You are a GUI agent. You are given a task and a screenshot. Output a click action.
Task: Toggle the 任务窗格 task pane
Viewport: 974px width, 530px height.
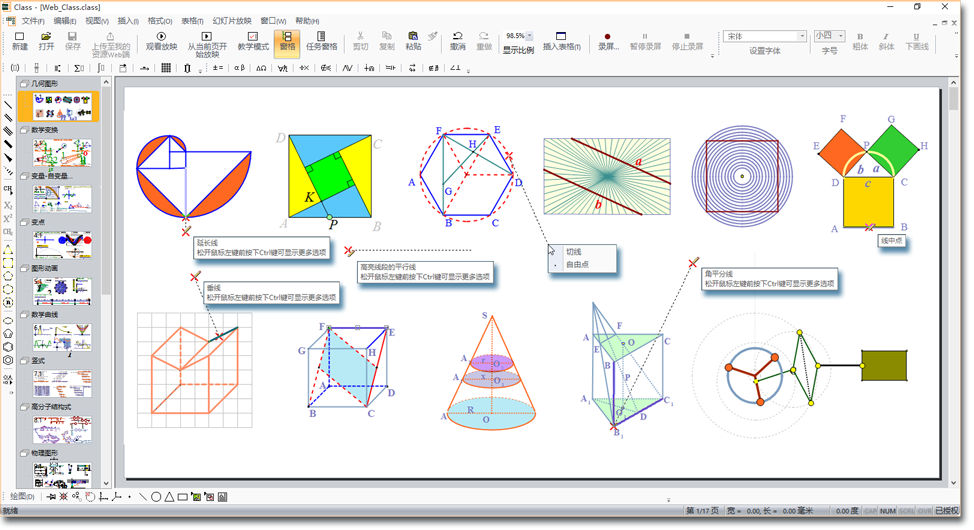tap(322, 41)
